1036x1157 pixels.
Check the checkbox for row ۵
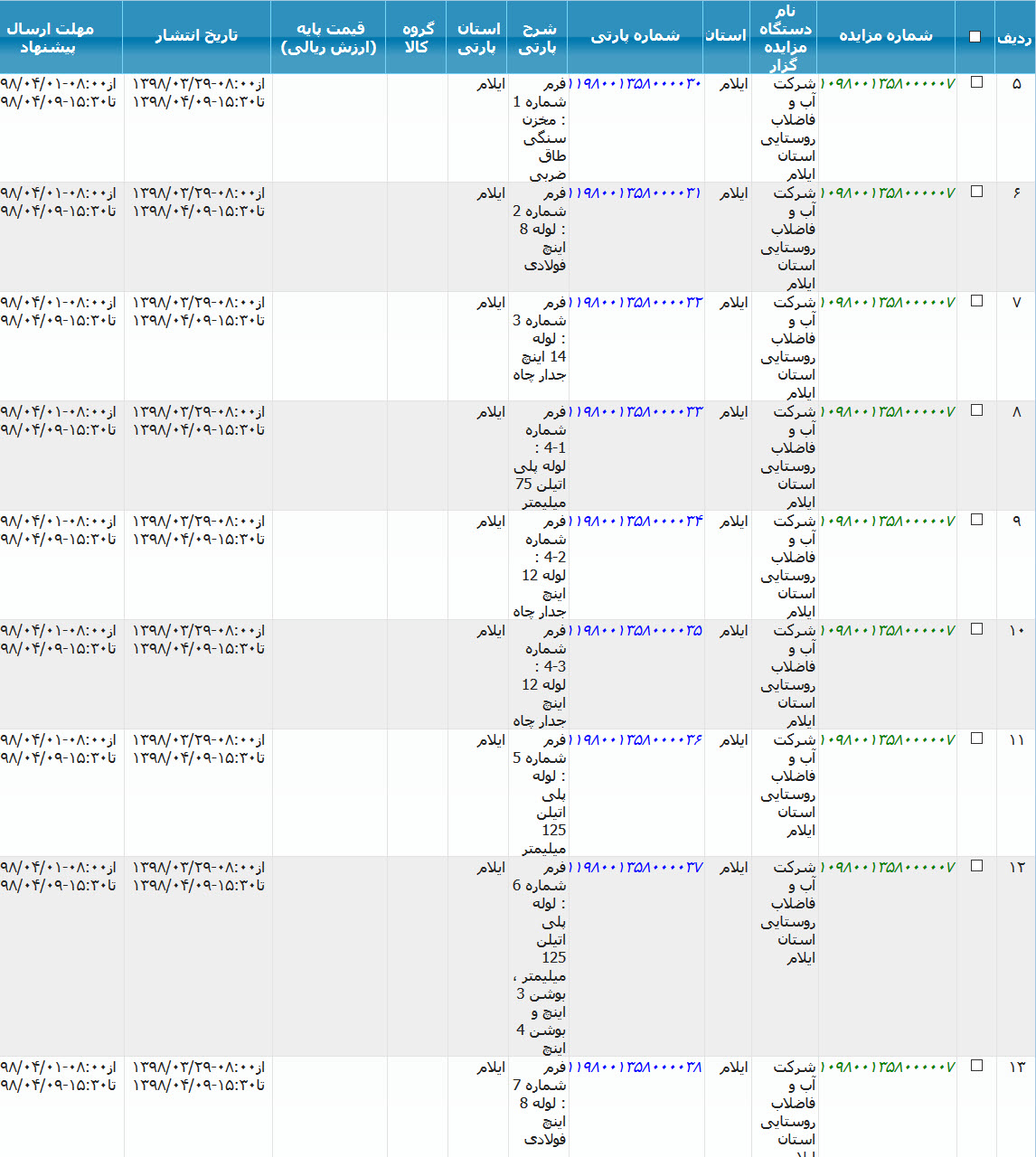976,82
